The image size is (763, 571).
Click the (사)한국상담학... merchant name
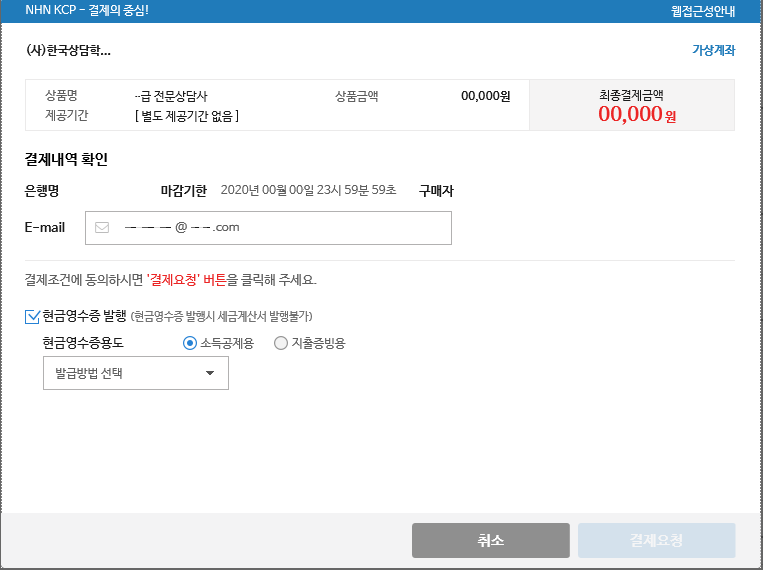click(x=68, y=50)
